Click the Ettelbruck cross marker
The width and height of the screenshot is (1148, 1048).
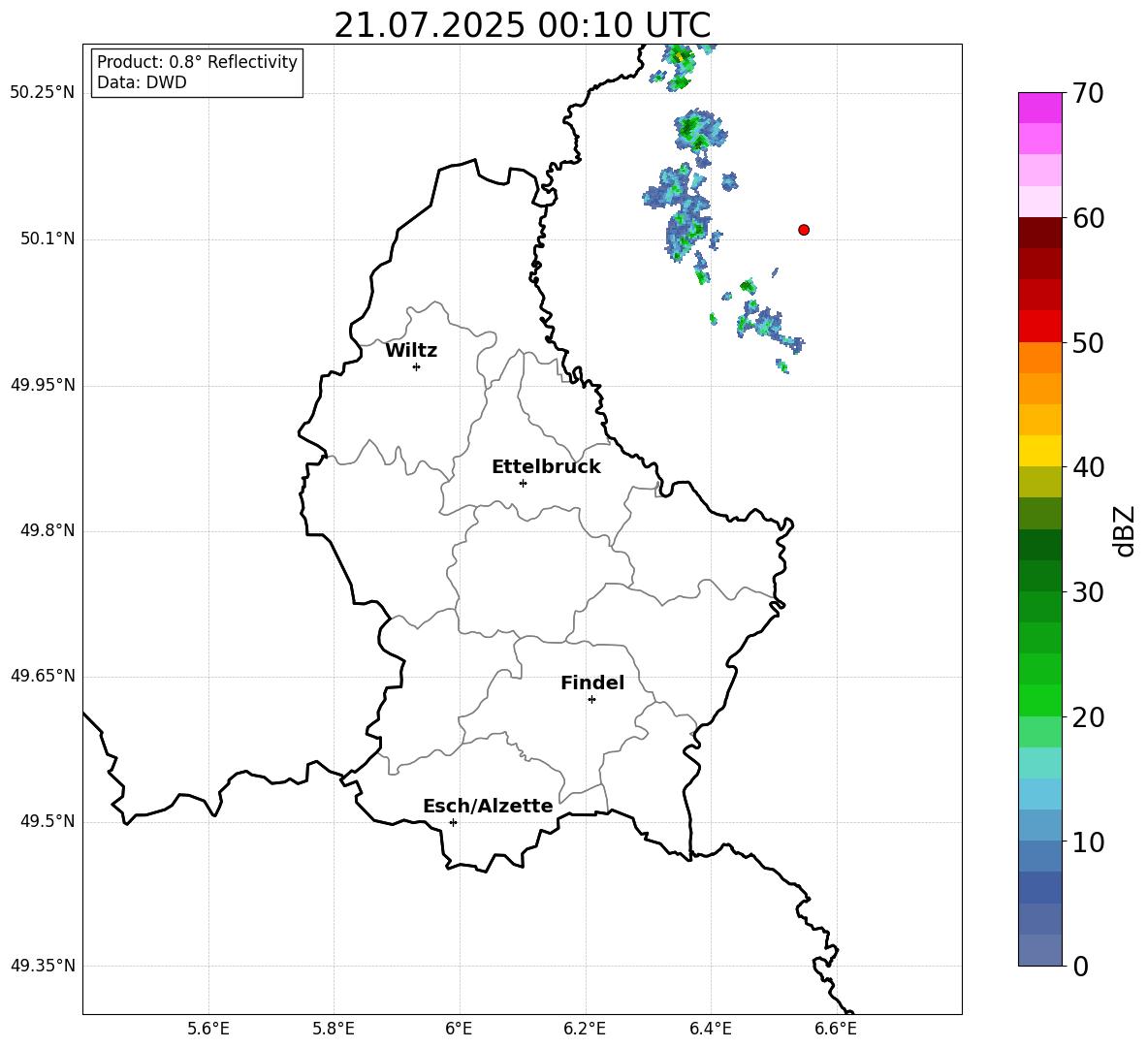point(523,483)
